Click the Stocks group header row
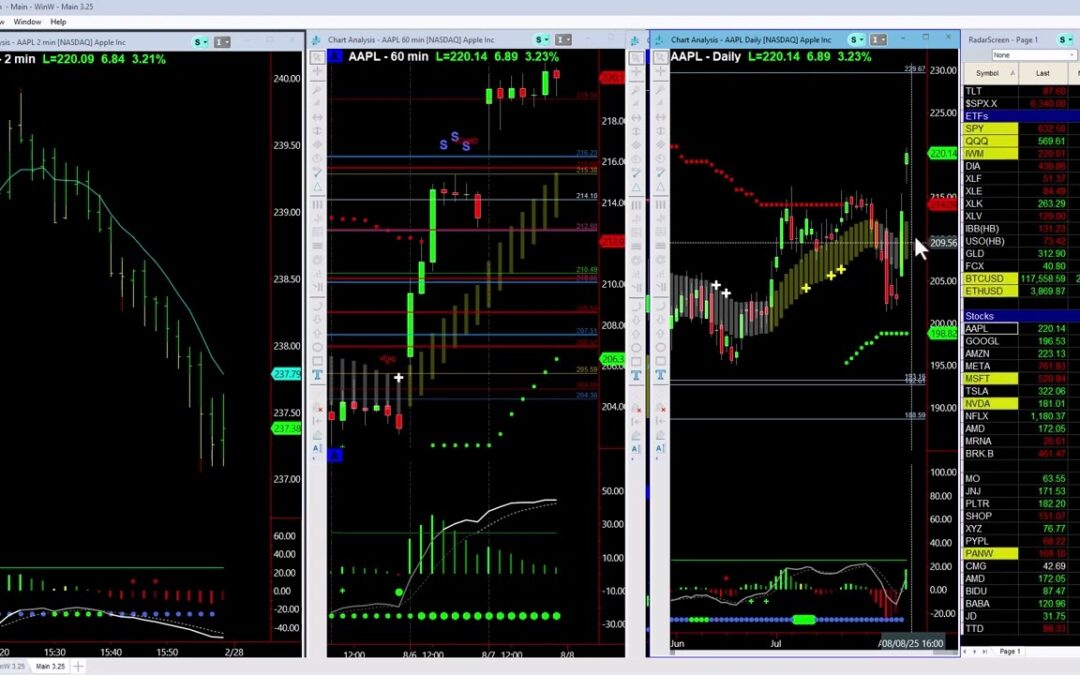The height and width of the screenshot is (675, 1080). pyautogui.click(x=1021, y=316)
